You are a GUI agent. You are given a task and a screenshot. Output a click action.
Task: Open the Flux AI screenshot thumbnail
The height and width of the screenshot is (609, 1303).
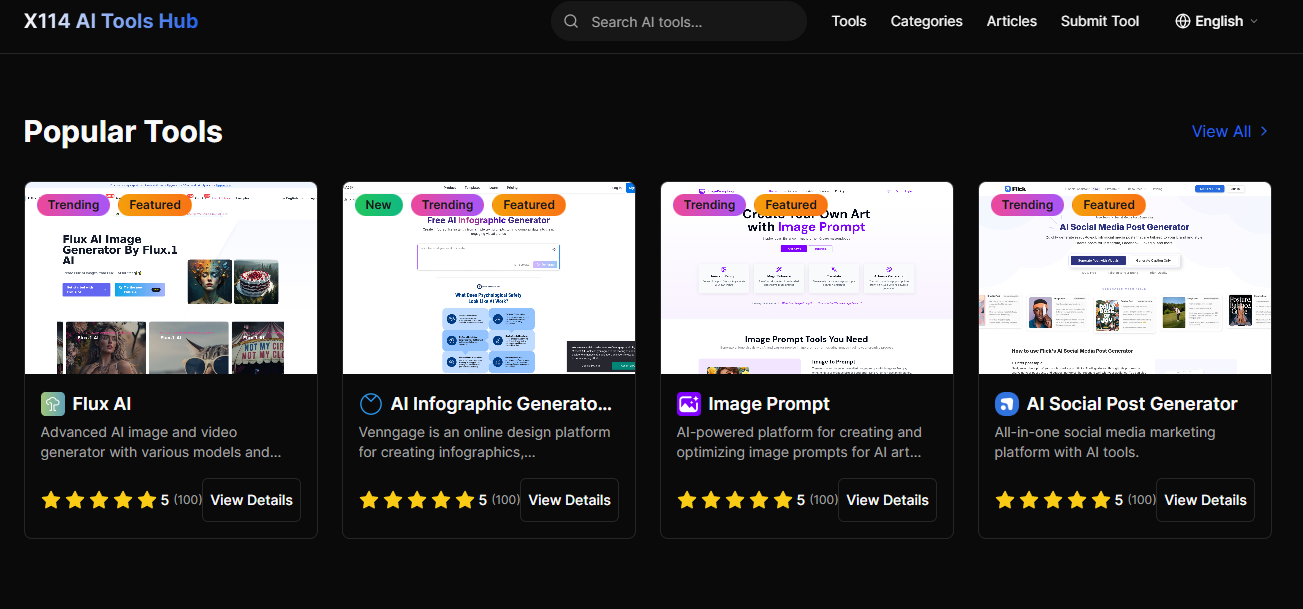click(x=171, y=278)
